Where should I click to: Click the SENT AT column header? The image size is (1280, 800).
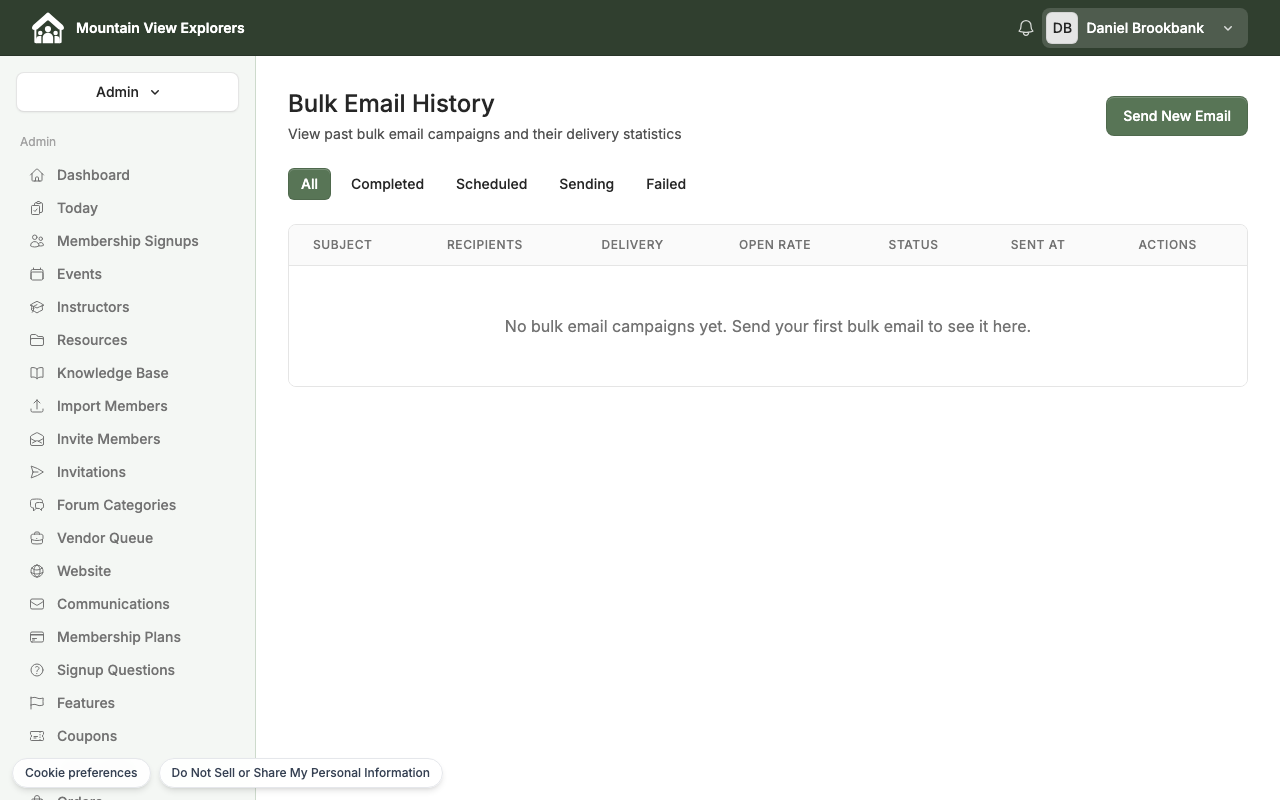[x=1037, y=245]
